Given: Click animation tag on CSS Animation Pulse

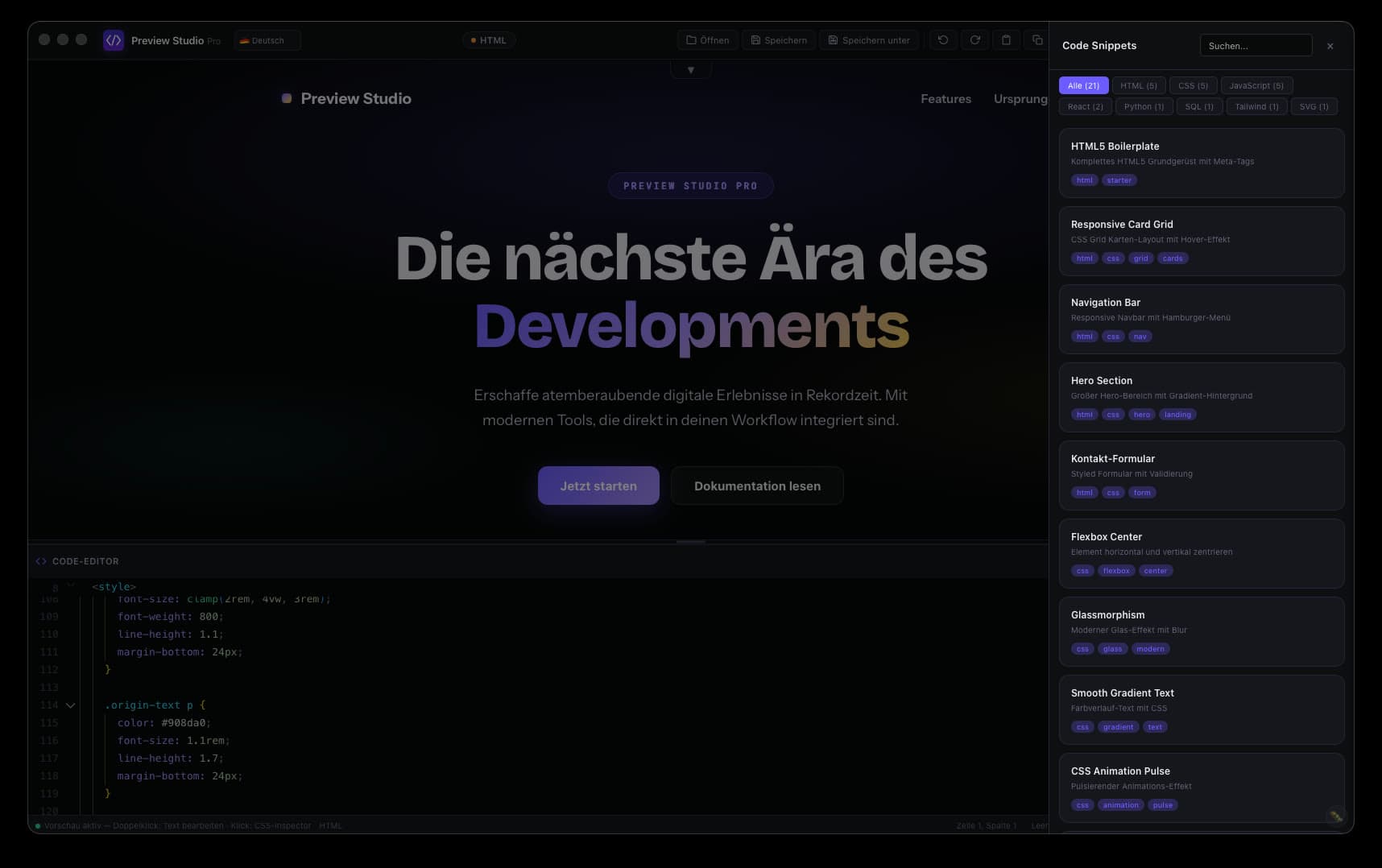Looking at the screenshot, I should point(1120,805).
